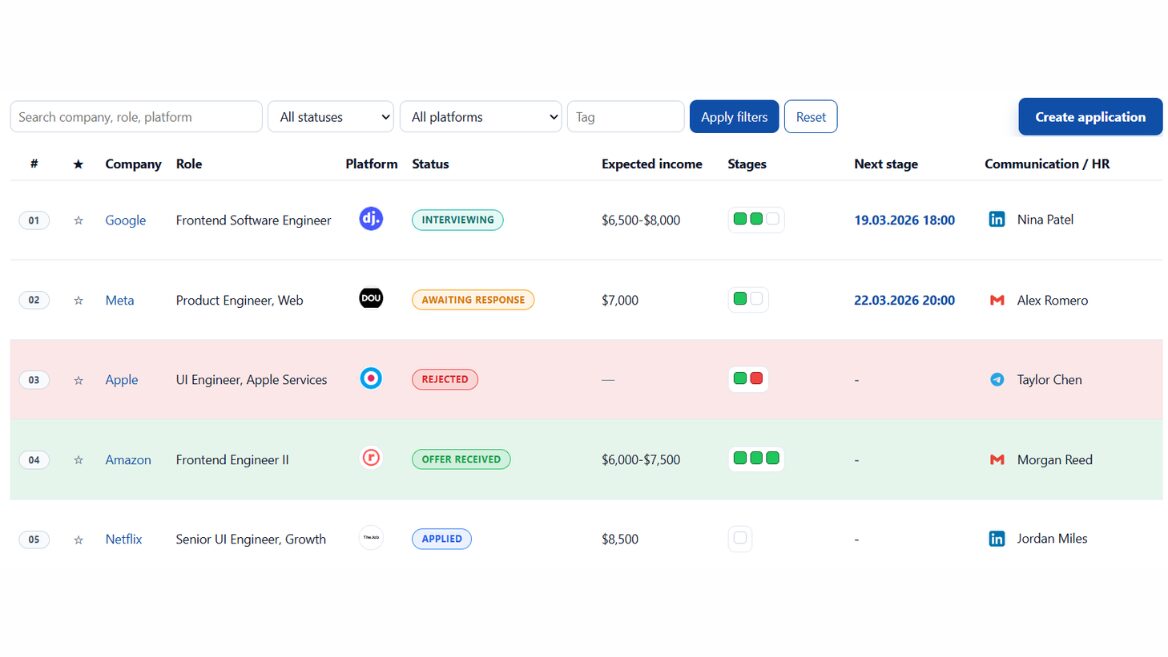Click LinkedIn icon next to Jordan Miles

click(x=997, y=539)
